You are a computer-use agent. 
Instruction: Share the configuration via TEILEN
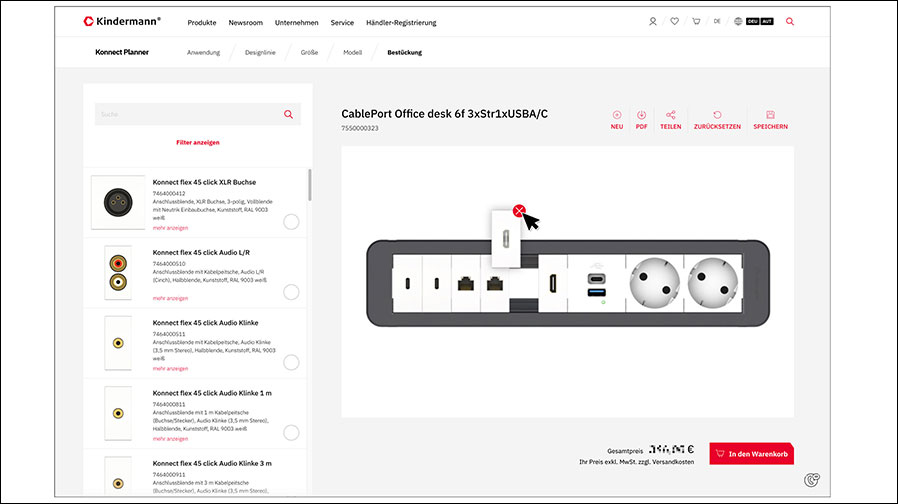click(671, 120)
